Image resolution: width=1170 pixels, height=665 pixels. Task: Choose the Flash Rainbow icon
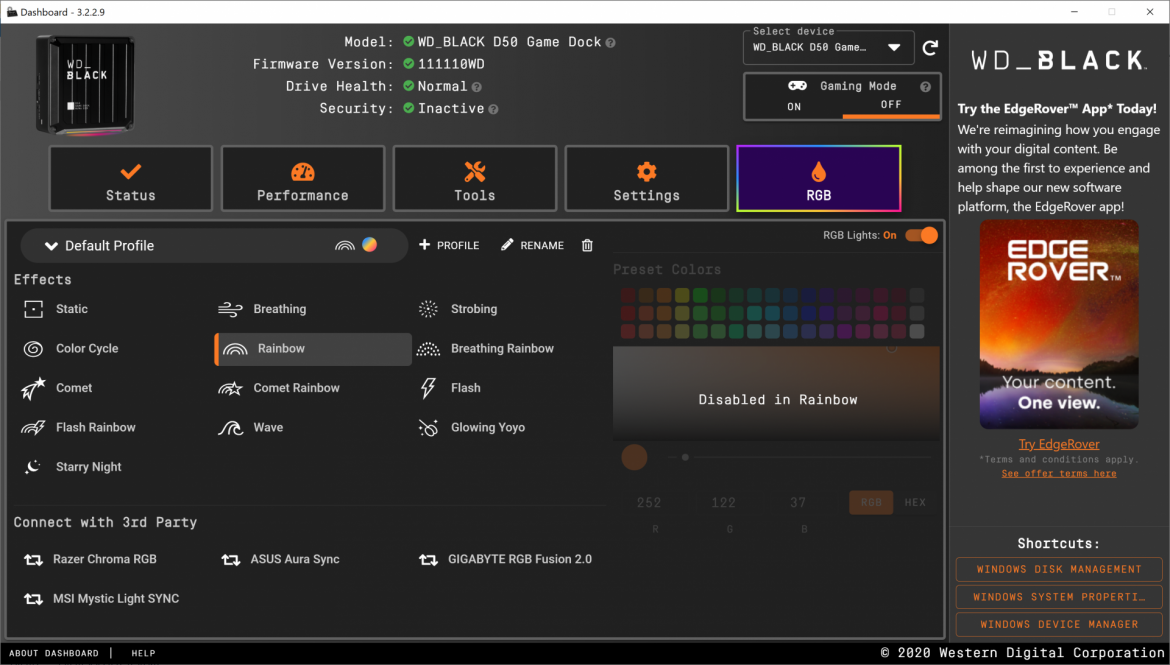33,428
